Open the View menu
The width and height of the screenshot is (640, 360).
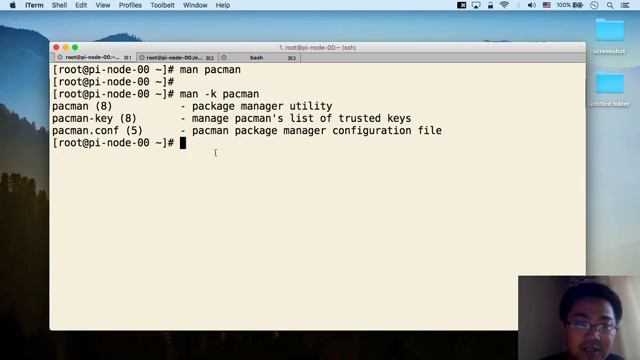(x=103, y=5)
